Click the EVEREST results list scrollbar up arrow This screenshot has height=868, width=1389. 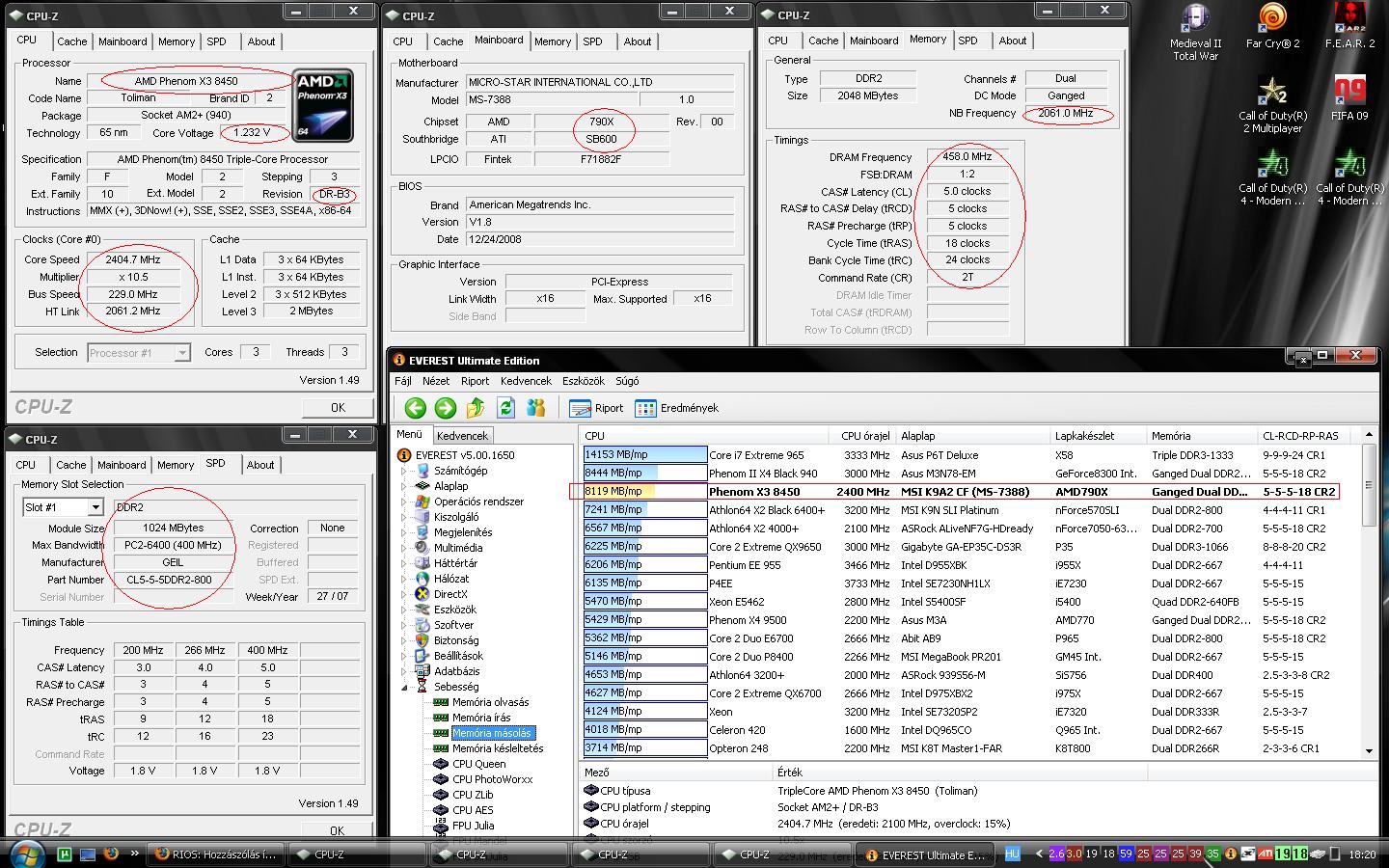(1369, 436)
